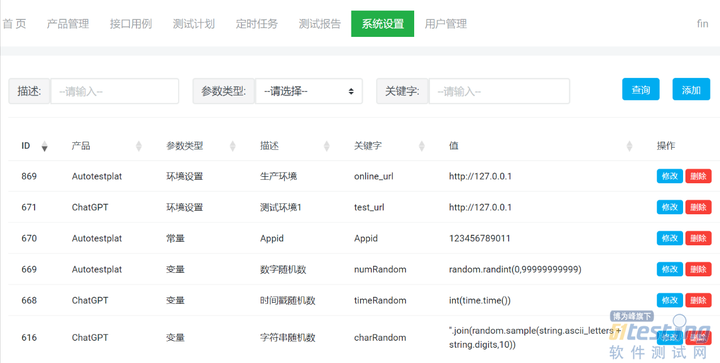720x363 pixels.
Task: Open the 测试计划 tab
Action: click(194, 24)
